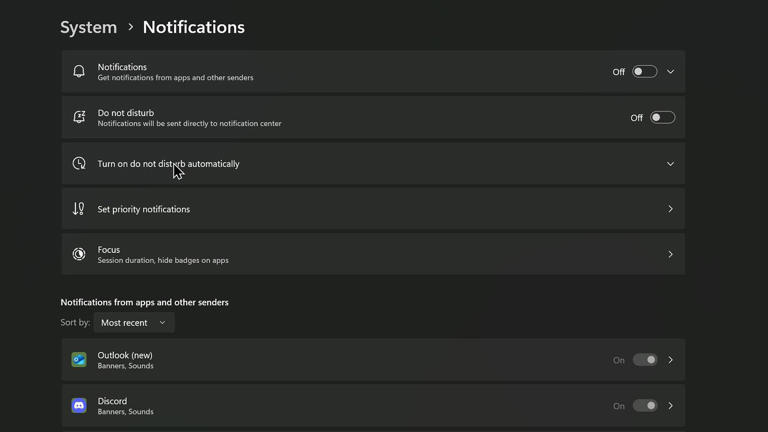This screenshot has width=768, height=432.
Task: Click the Set priority notifications arrows icon
Action: coord(79,209)
